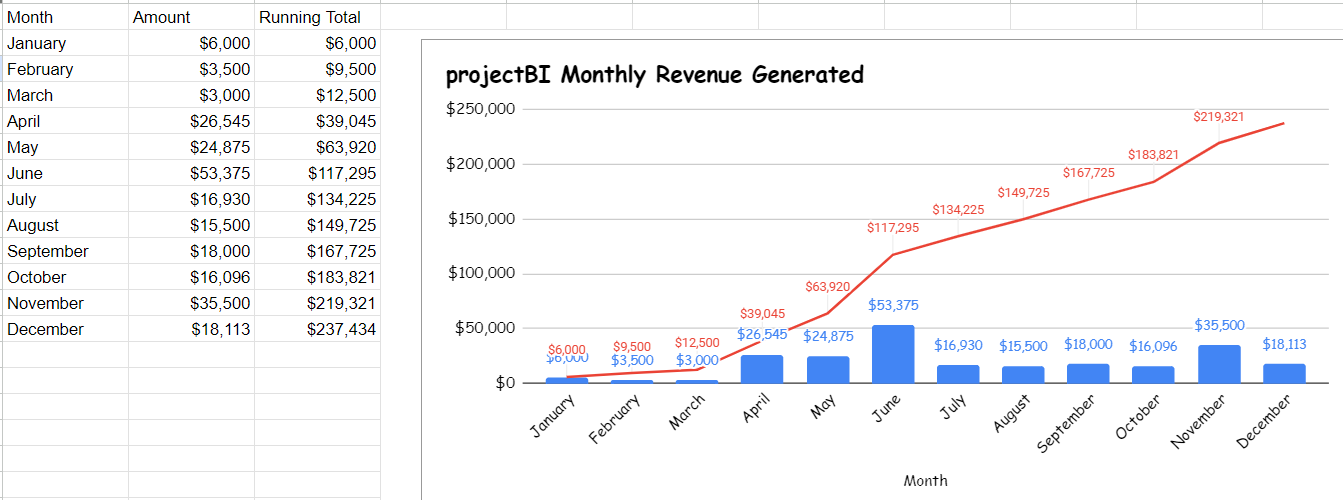Select the $24,875 amount cell for May
The height and width of the screenshot is (500, 1343).
191,147
